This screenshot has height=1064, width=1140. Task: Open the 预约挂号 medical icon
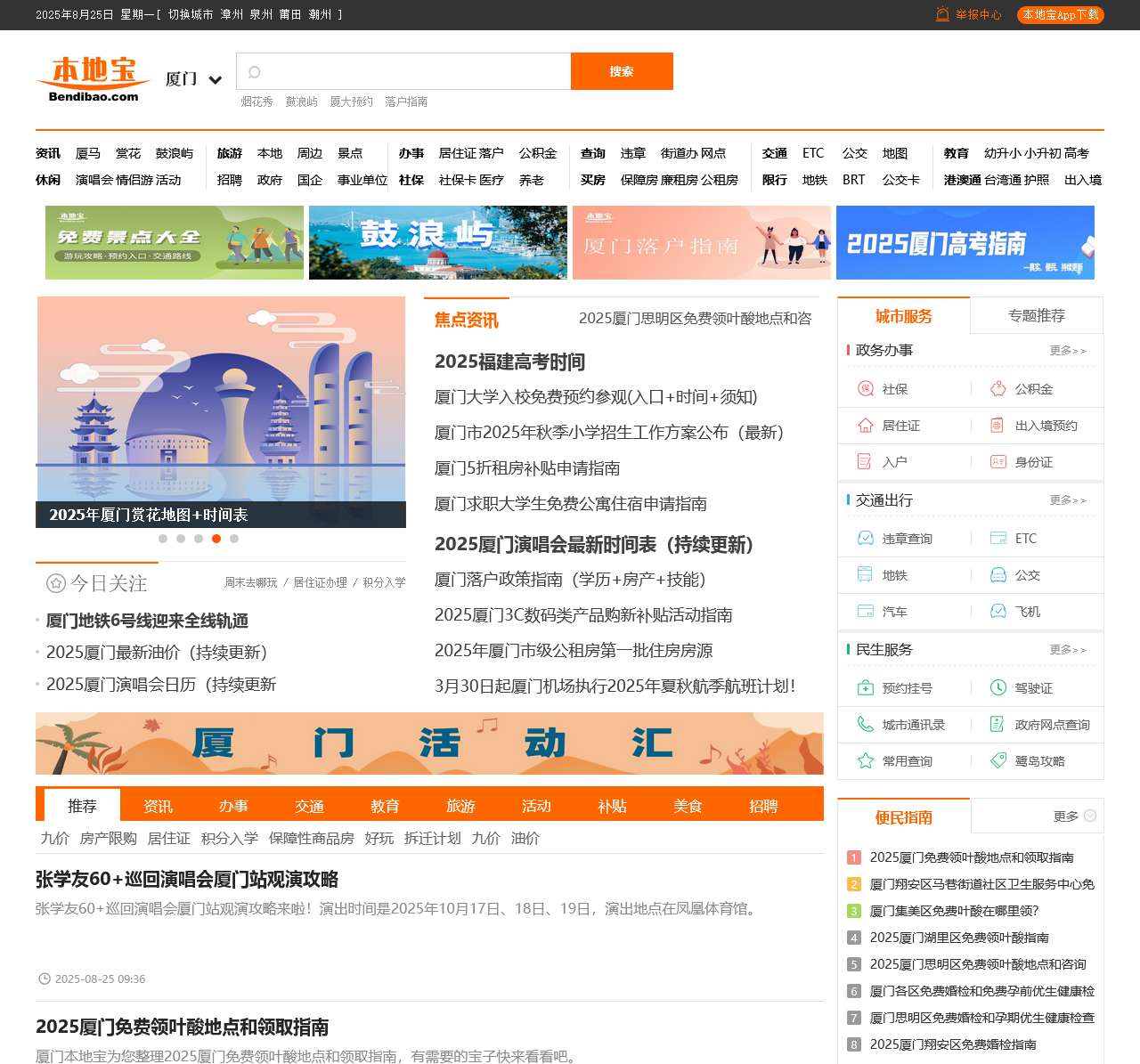click(865, 688)
